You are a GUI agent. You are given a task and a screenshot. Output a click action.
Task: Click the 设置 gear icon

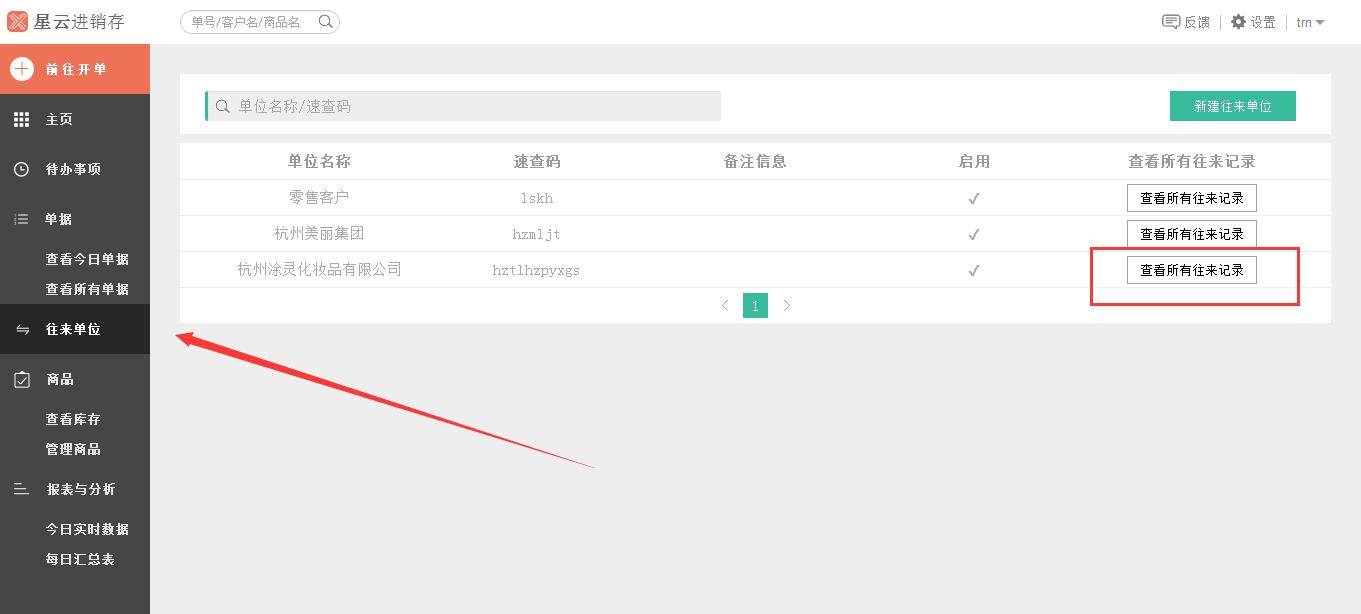(1238, 21)
